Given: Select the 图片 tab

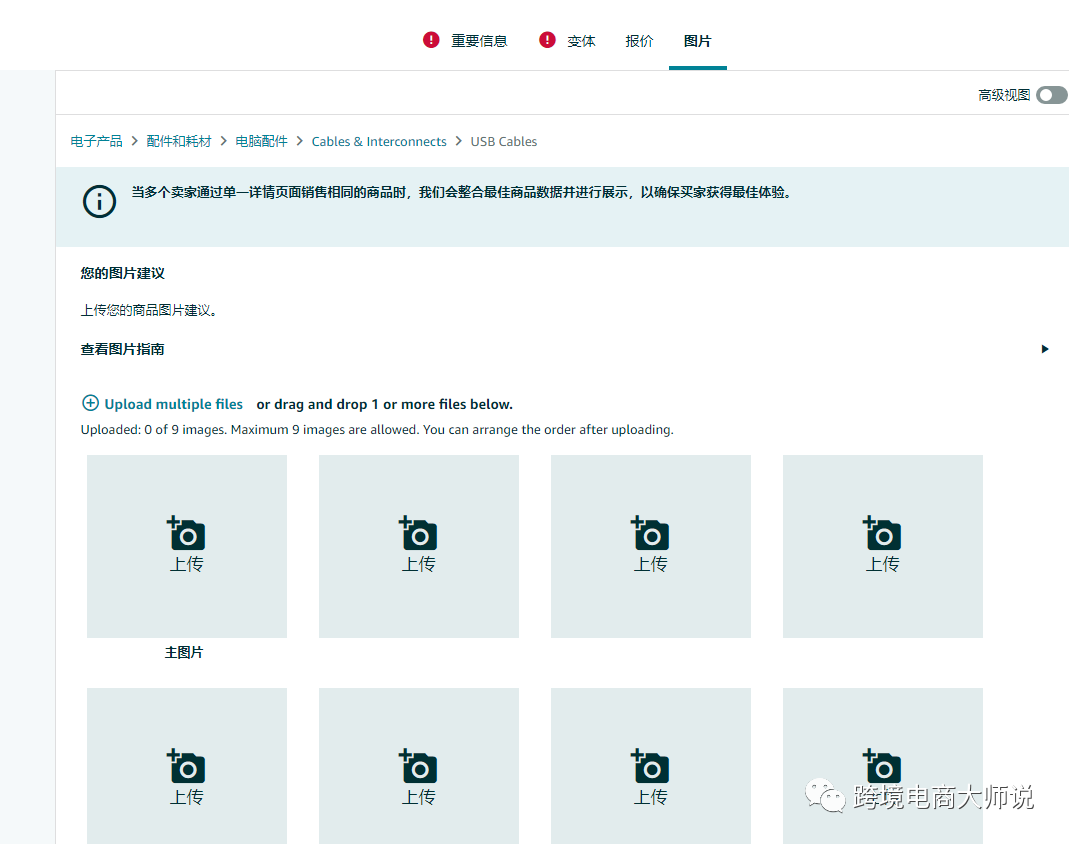Looking at the screenshot, I should 697,41.
